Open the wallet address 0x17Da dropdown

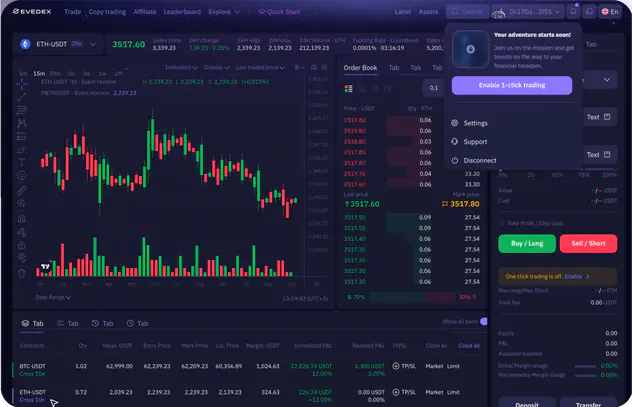click(528, 12)
